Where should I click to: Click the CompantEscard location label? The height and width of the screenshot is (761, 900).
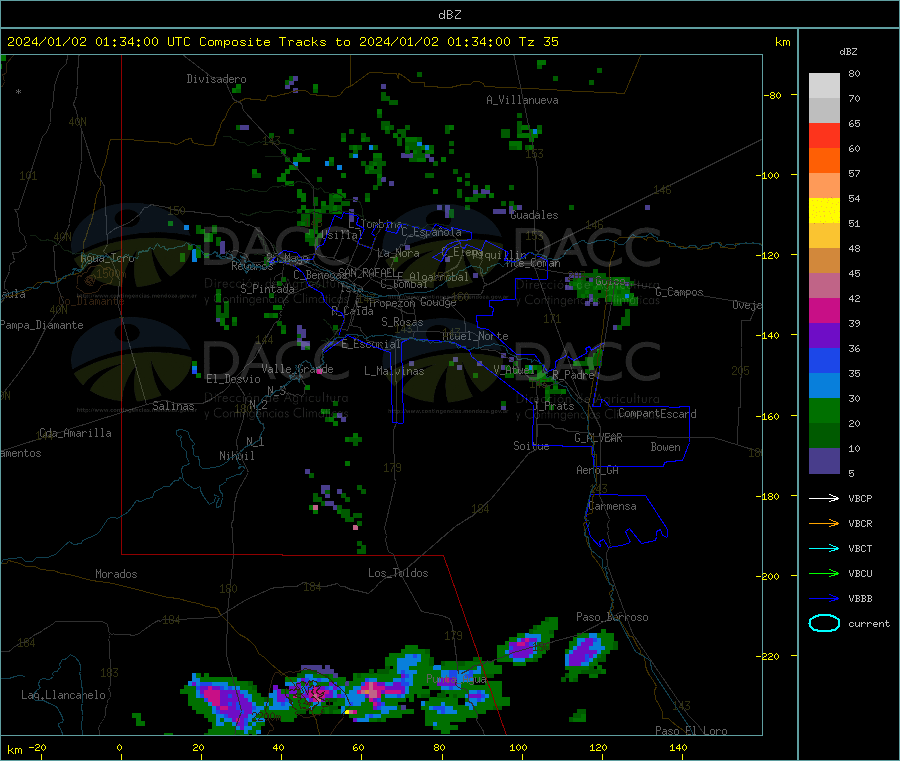(657, 413)
